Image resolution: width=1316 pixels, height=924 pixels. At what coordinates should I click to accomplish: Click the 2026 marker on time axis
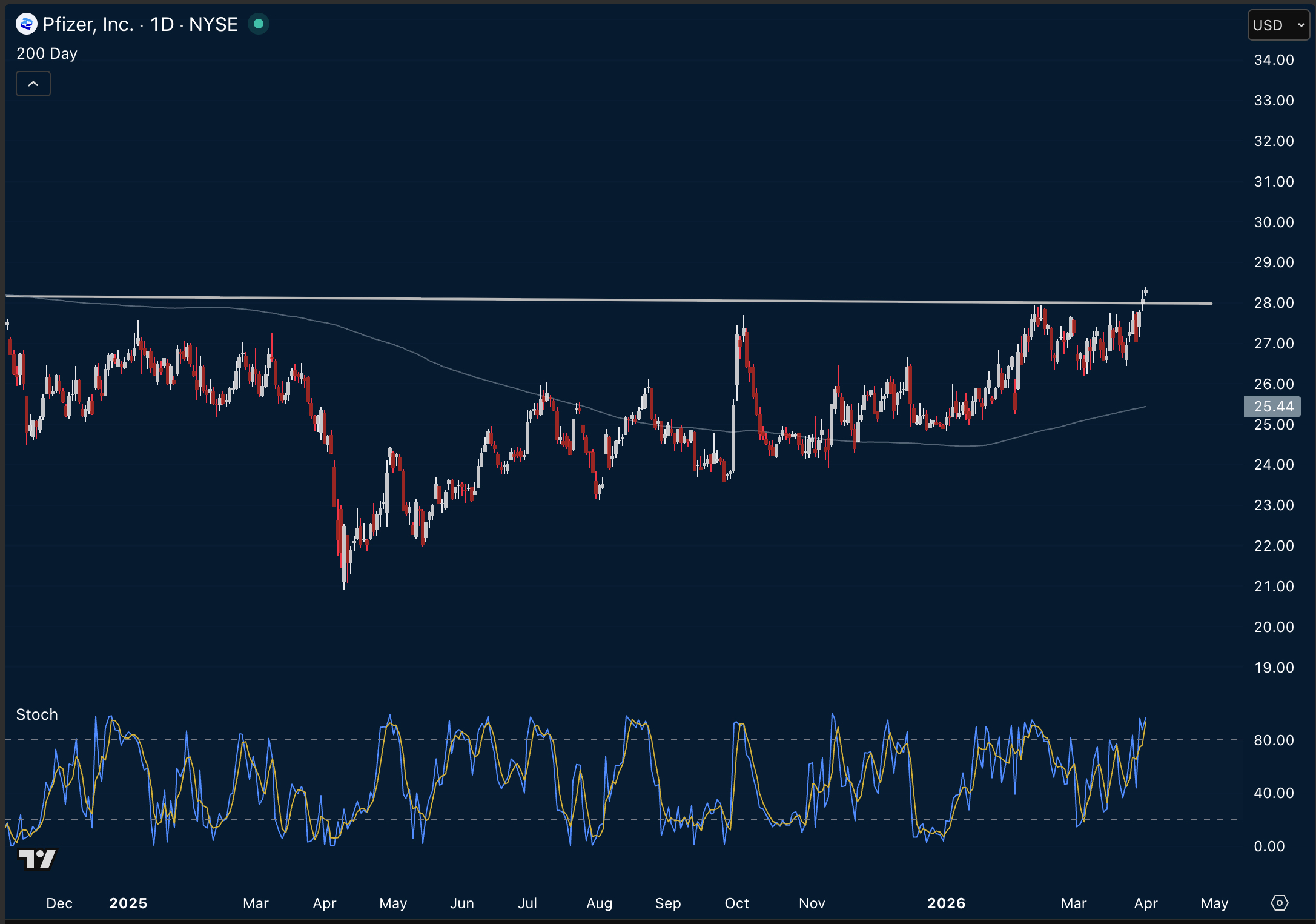[x=946, y=903]
